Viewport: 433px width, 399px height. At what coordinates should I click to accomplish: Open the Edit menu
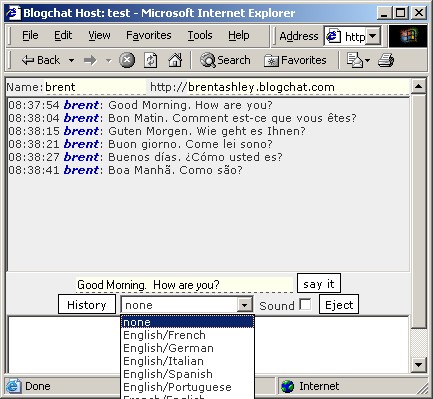(x=63, y=35)
